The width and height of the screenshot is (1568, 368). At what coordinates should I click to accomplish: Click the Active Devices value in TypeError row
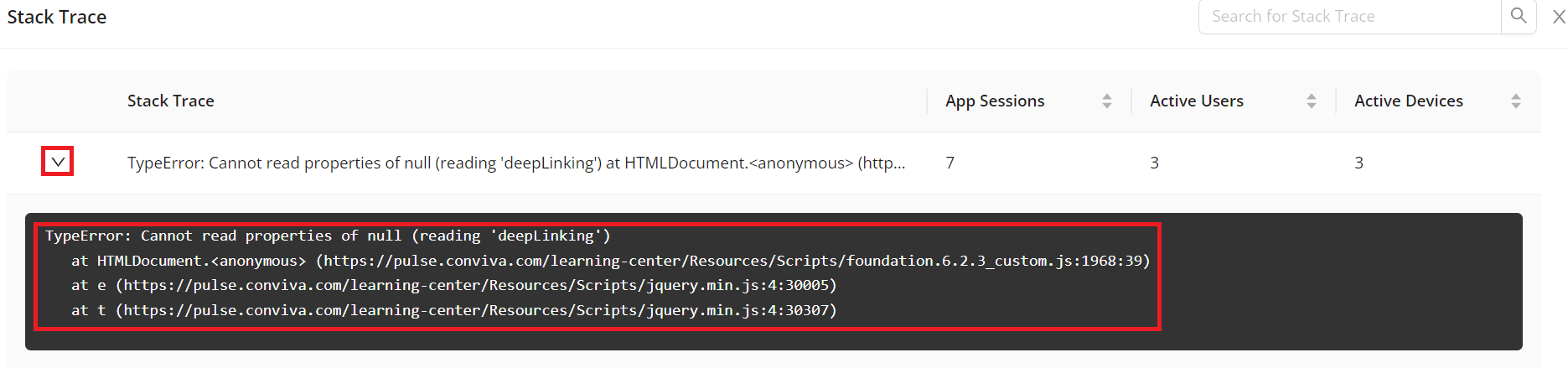click(1358, 163)
